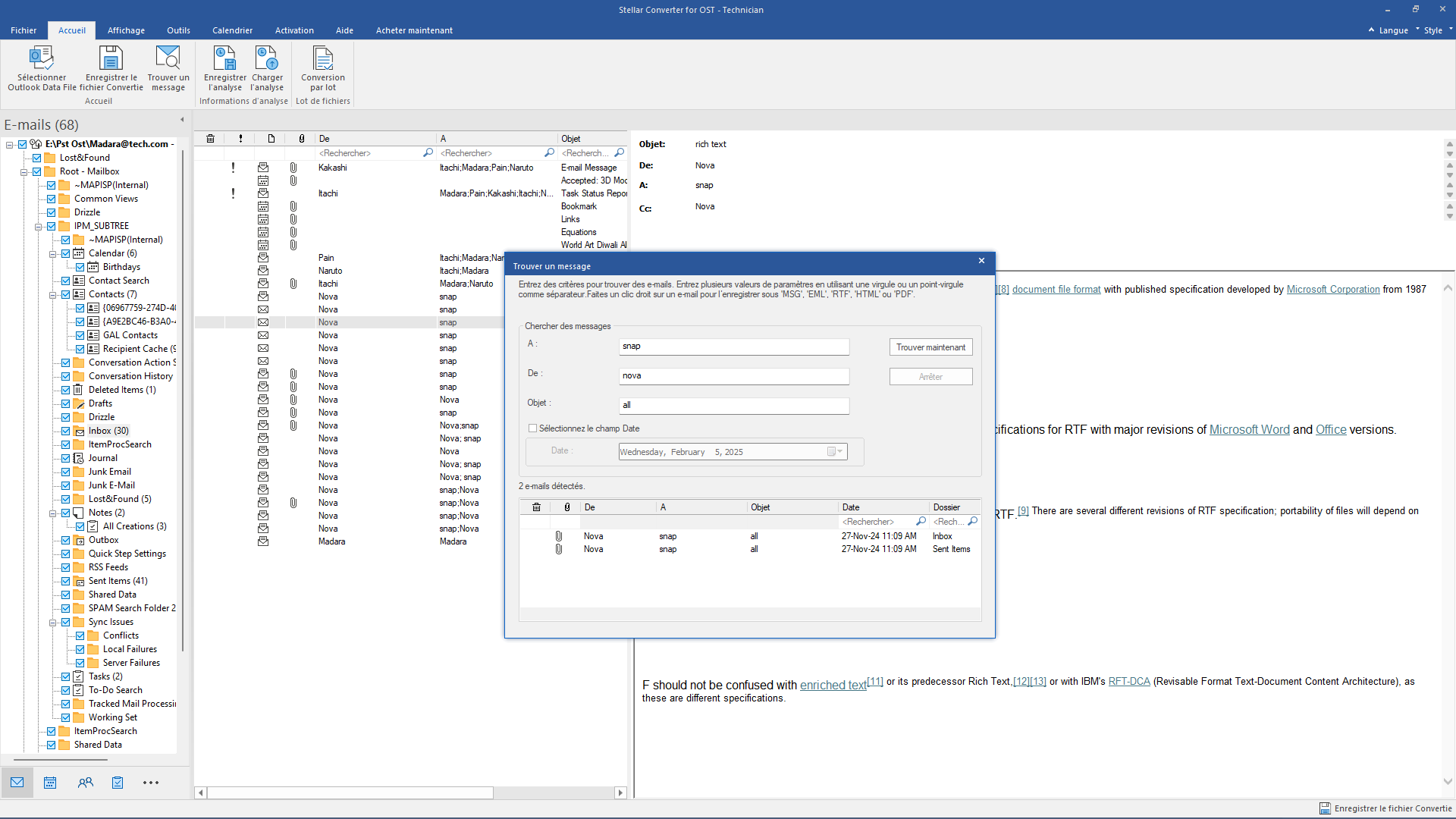Switch to Tasks view icon at bottom
Screen dimensions: 1456x819
point(118,783)
